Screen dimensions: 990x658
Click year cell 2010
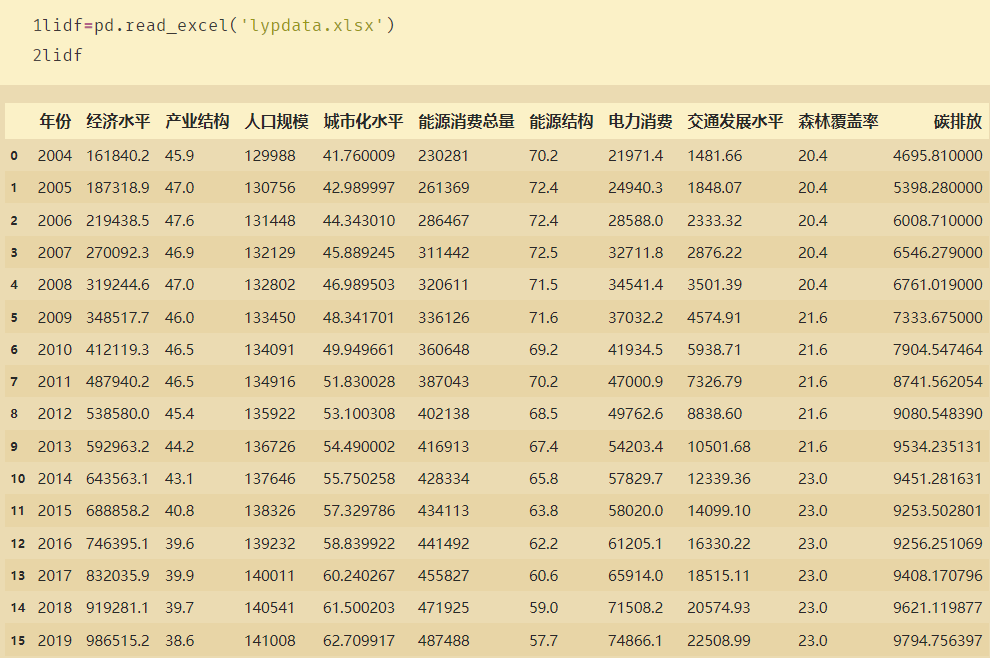(x=55, y=350)
